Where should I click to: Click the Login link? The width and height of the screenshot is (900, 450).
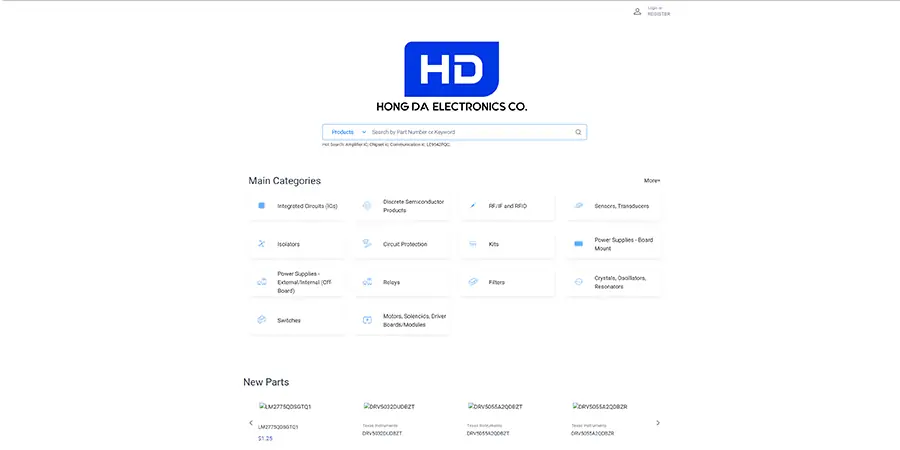(655, 8)
